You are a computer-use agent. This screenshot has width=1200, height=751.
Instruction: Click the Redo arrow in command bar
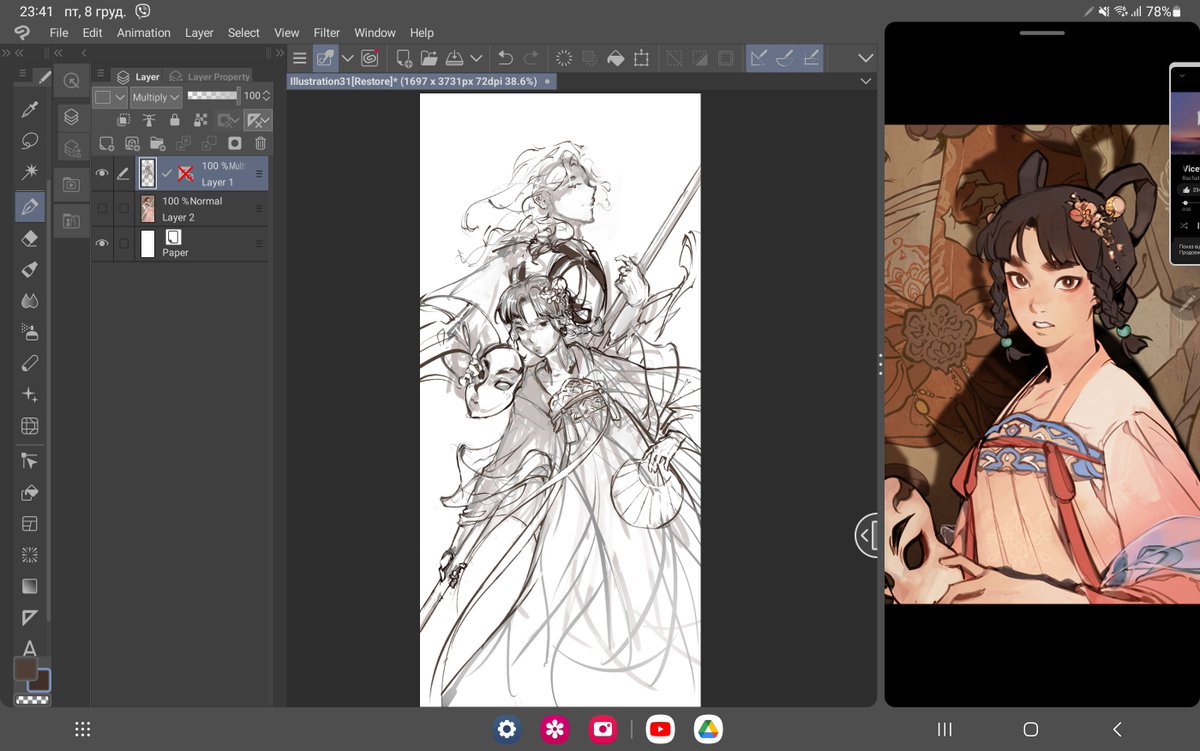point(531,58)
